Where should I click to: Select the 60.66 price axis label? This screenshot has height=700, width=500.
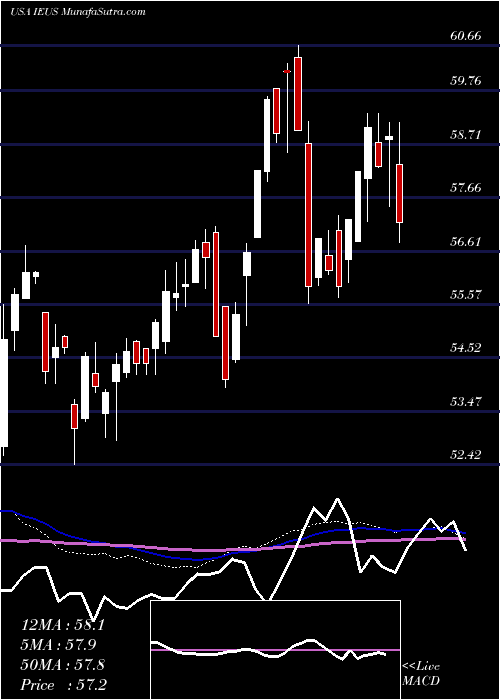click(x=466, y=36)
